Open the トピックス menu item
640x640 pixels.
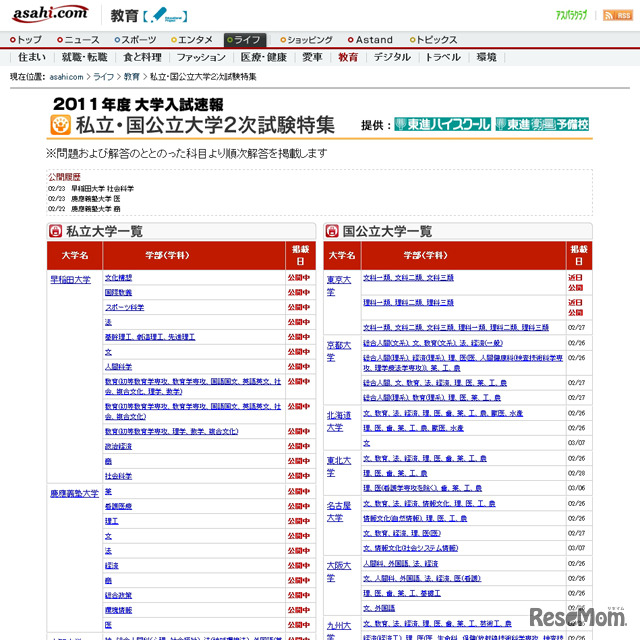coord(433,40)
